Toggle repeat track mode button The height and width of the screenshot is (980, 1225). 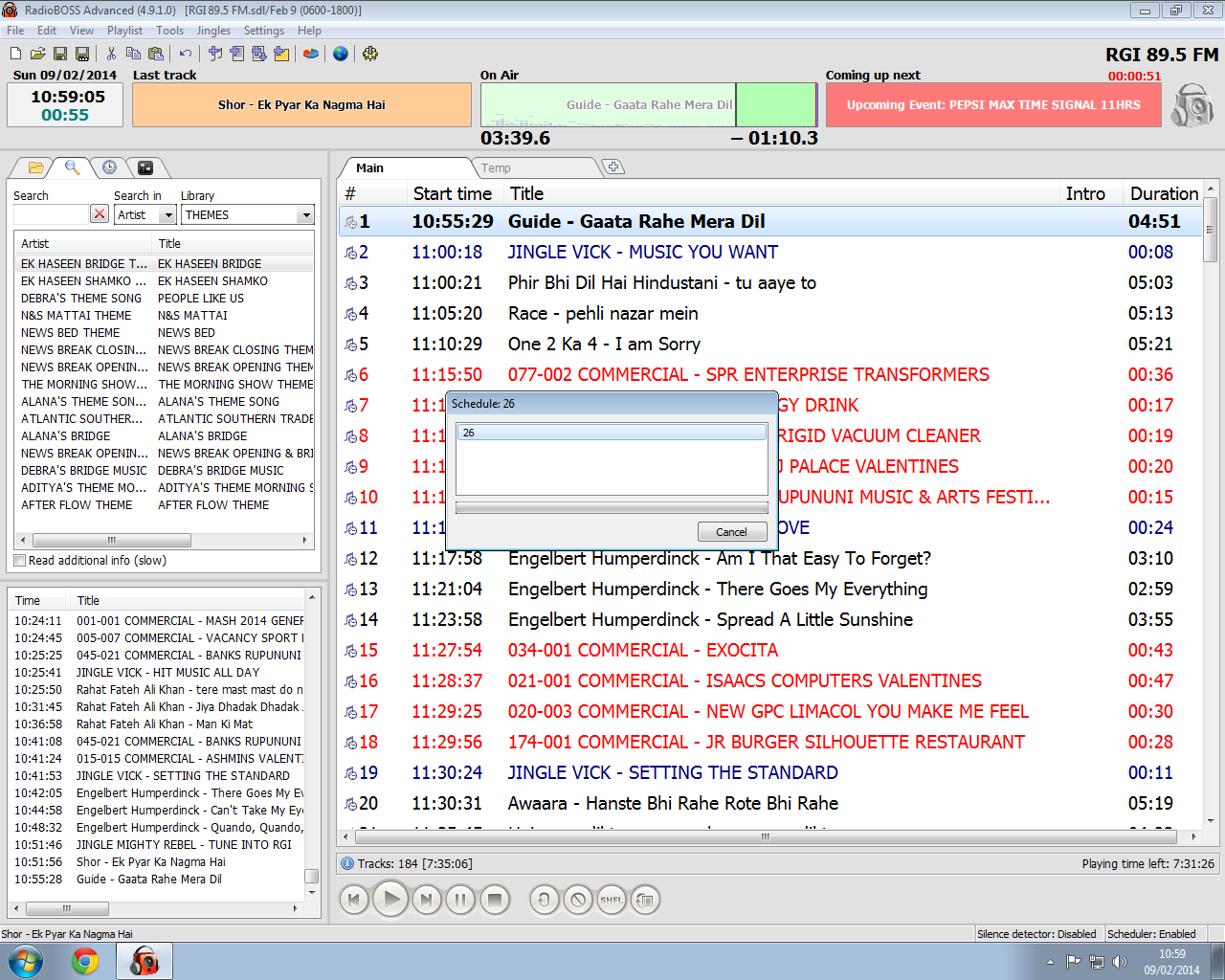pyautogui.click(x=544, y=900)
